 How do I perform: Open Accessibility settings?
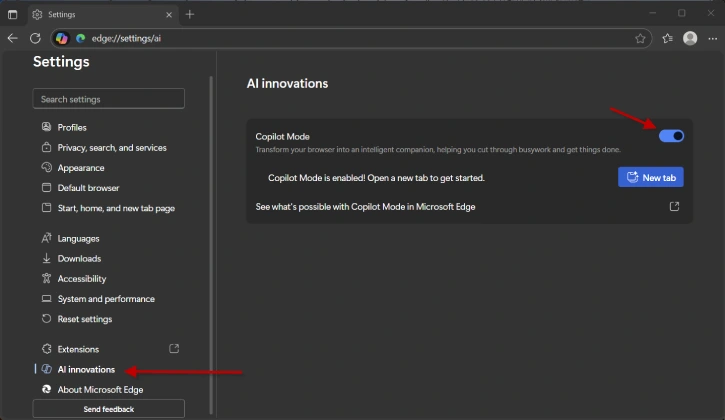[82, 279]
